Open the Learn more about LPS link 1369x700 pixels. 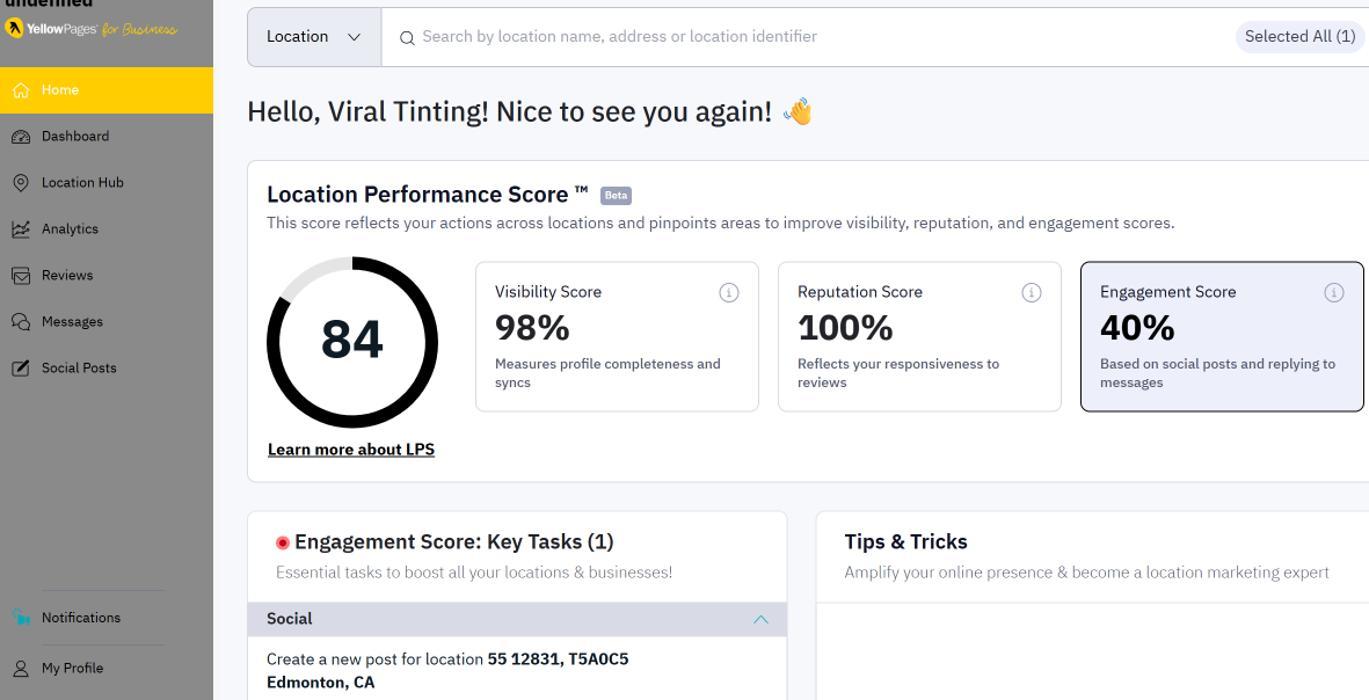coord(351,450)
